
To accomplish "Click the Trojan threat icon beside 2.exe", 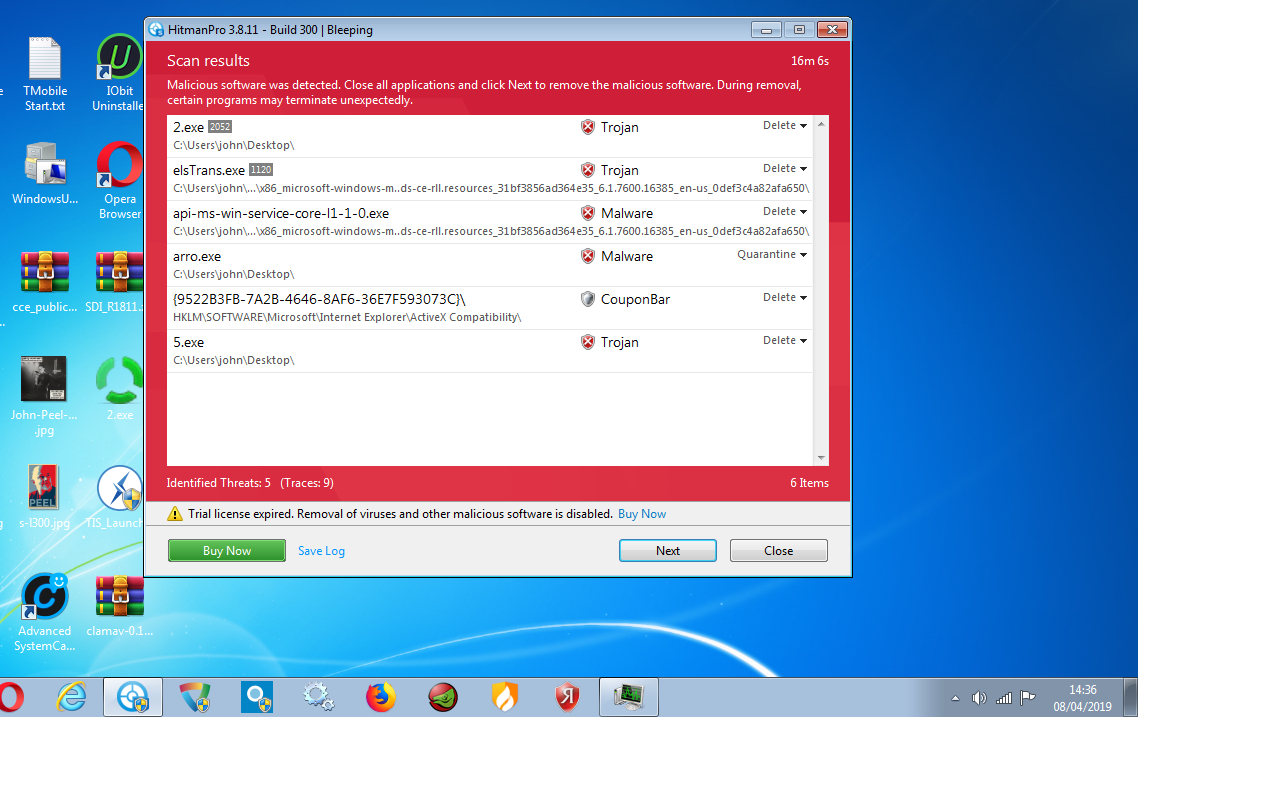I will tap(588, 127).
